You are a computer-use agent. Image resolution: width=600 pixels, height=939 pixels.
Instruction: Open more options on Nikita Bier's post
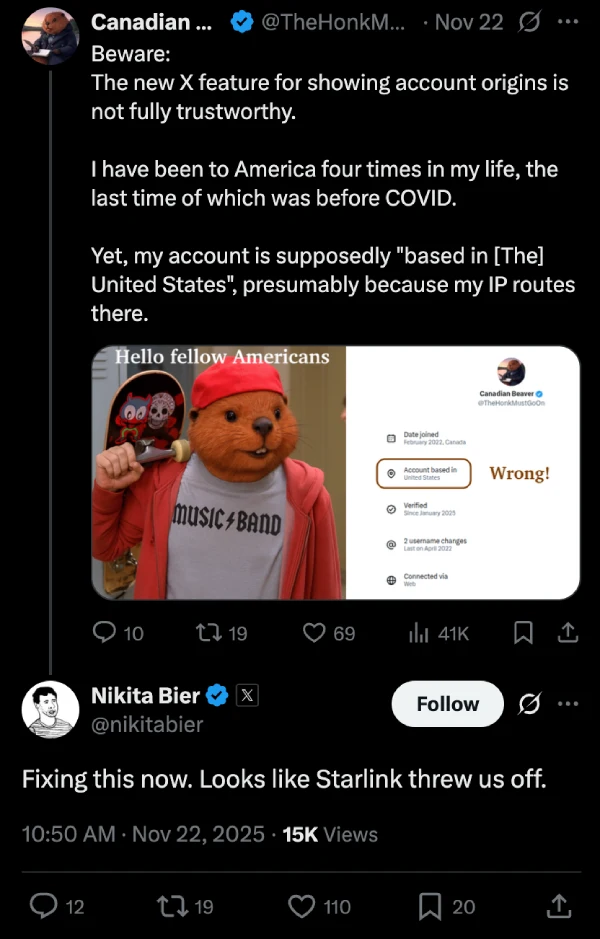(568, 704)
